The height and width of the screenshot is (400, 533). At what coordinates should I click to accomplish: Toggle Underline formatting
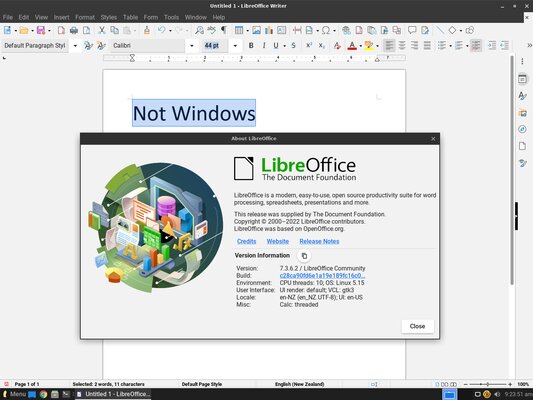tap(276, 46)
